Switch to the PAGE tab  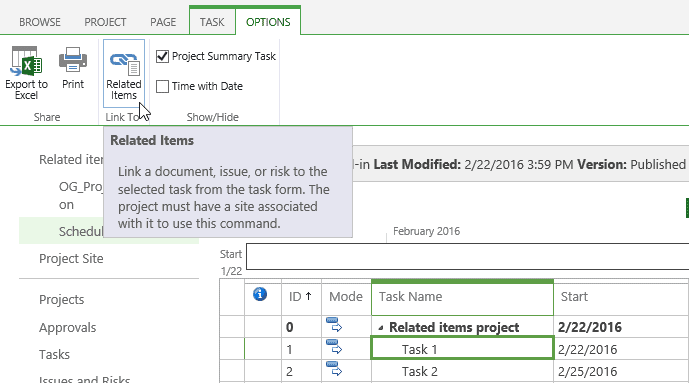[x=163, y=22]
